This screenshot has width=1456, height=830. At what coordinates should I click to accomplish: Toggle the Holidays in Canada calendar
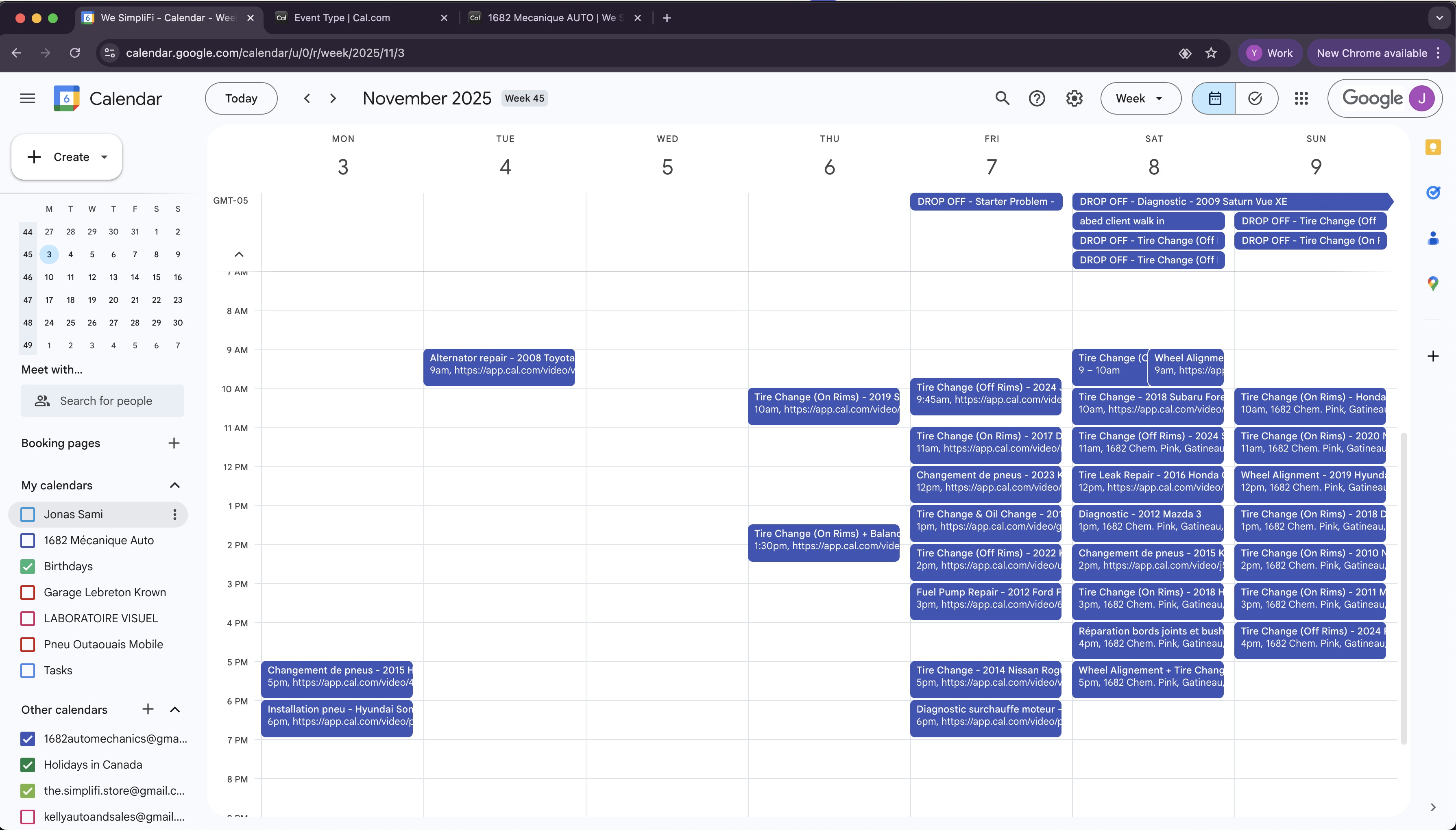(27, 765)
